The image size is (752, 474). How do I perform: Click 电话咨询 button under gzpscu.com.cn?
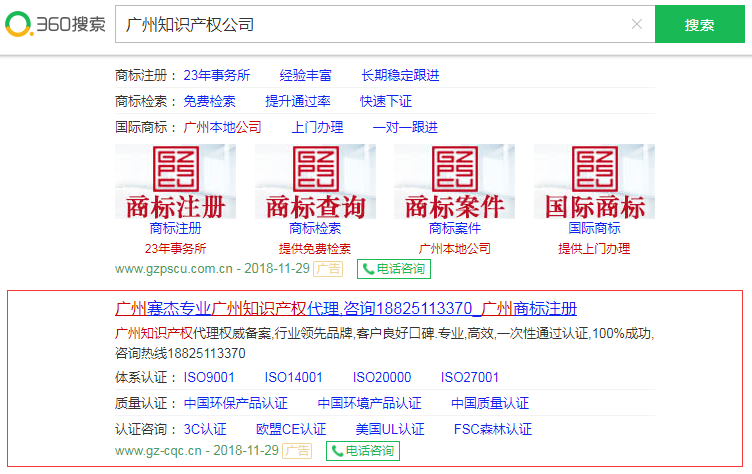pos(394,269)
